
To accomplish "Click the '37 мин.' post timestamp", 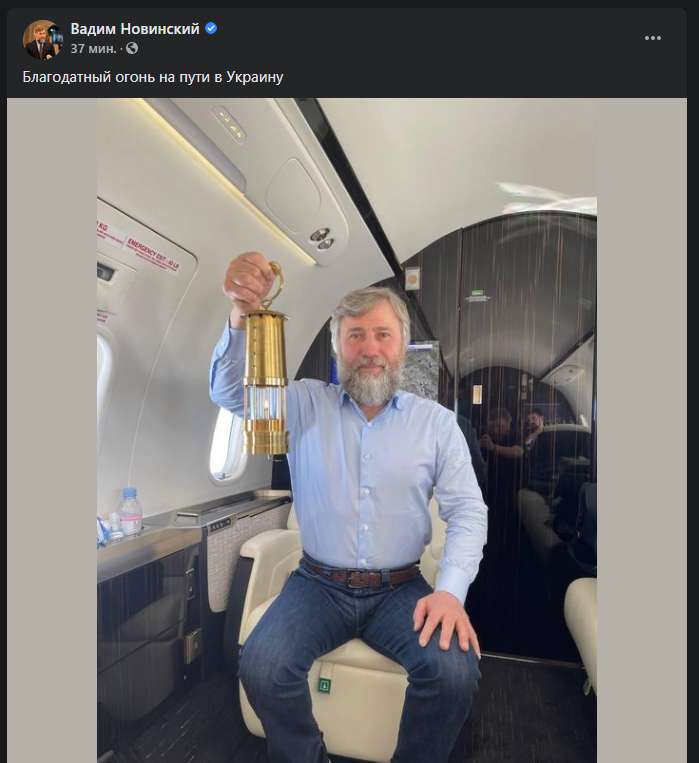I will (93, 48).
